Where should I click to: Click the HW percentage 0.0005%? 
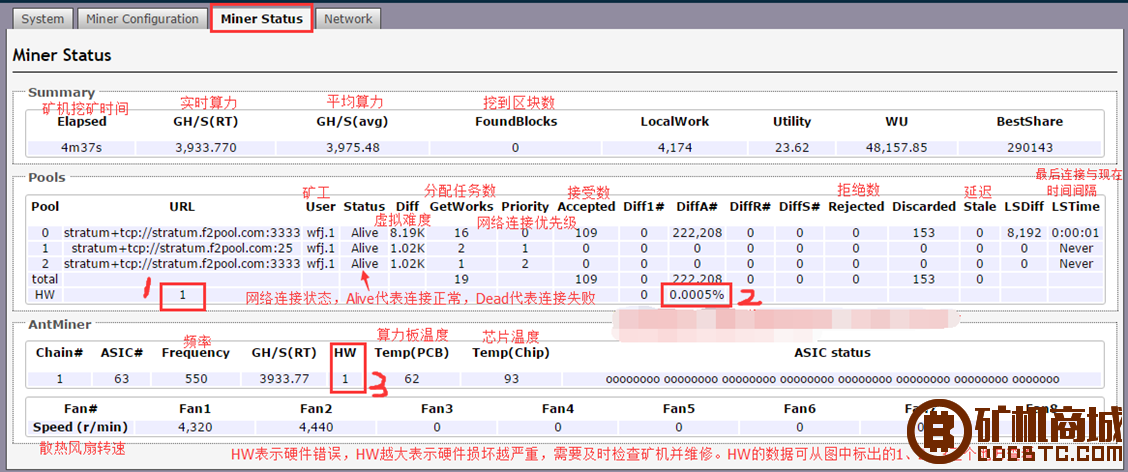[696, 295]
